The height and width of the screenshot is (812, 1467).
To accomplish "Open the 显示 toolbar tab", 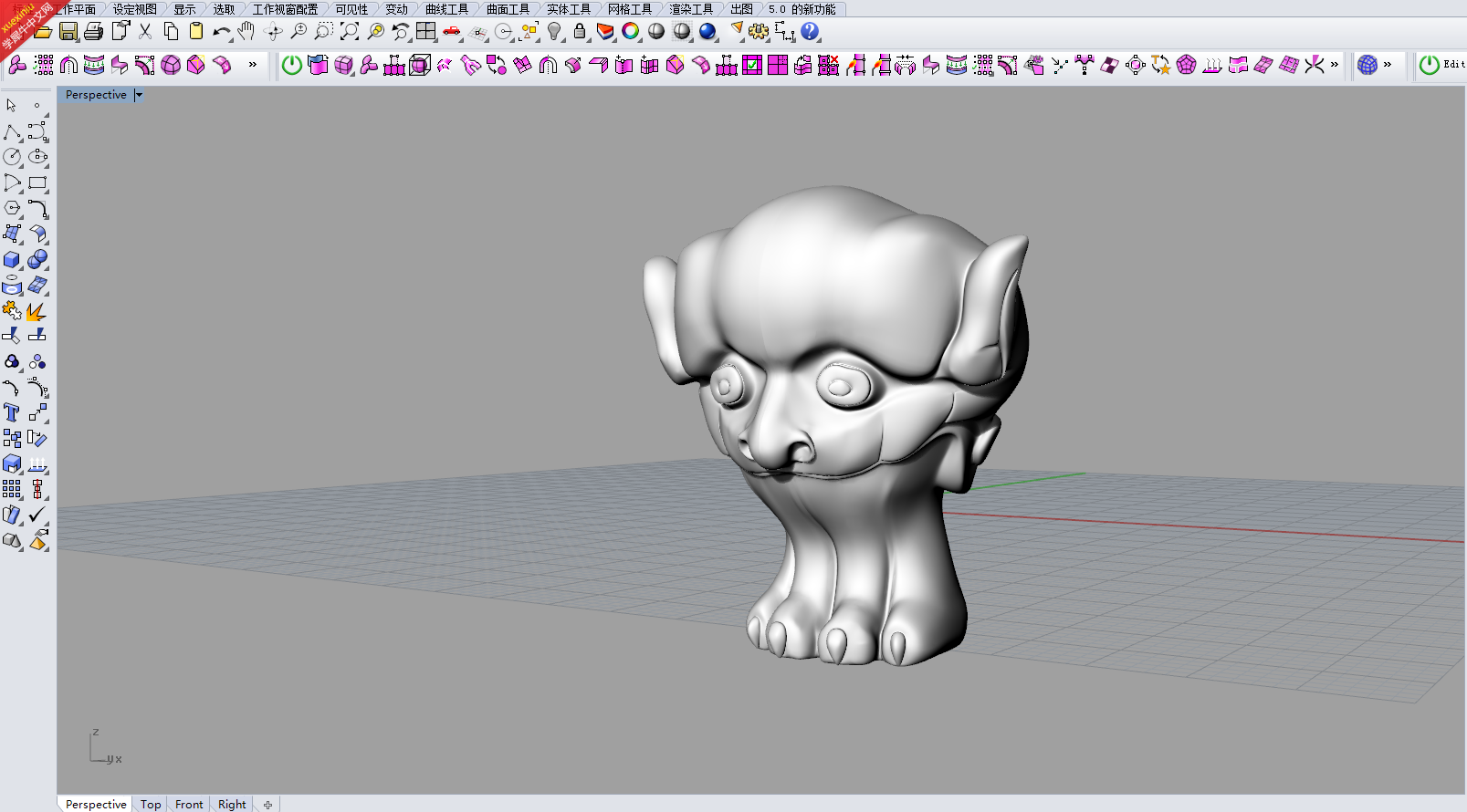I will [185, 9].
